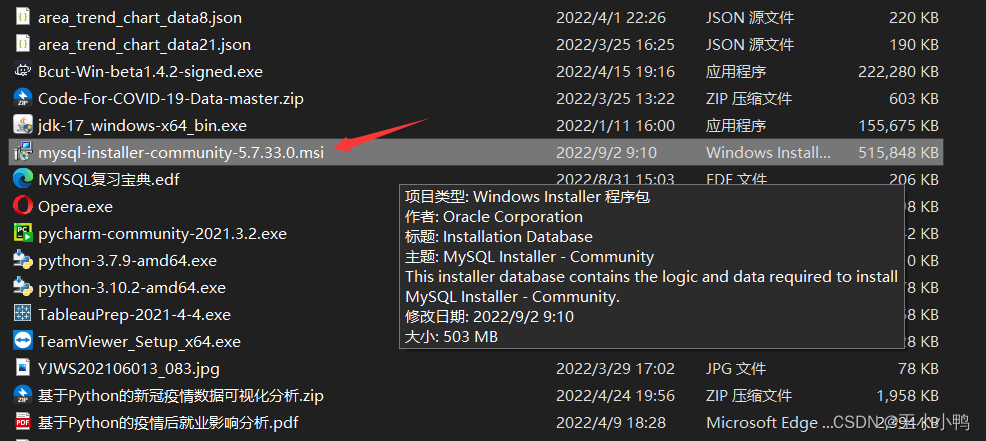Image resolution: width=986 pixels, height=441 pixels.
Task: Select file name area_trend_chart_data8.json
Action: [140, 18]
